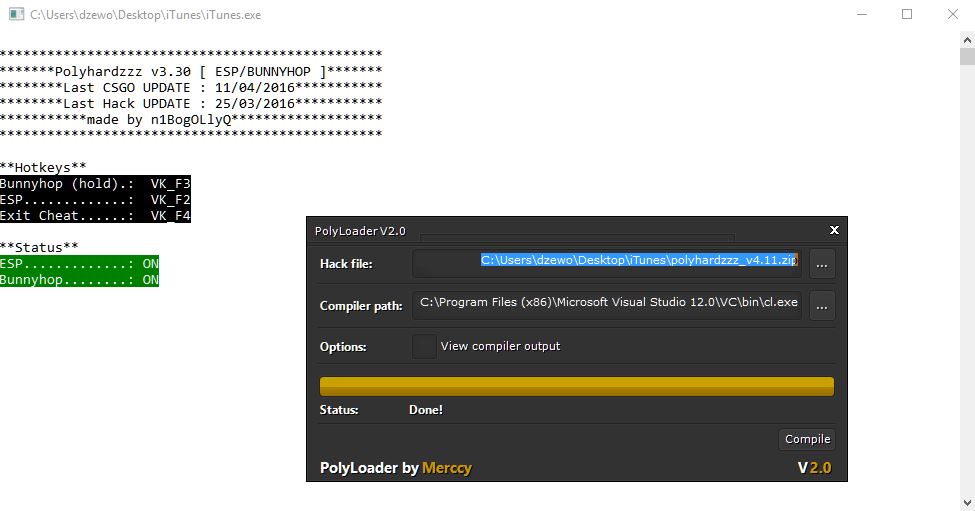Click the 'V2.0' version label

point(815,467)
